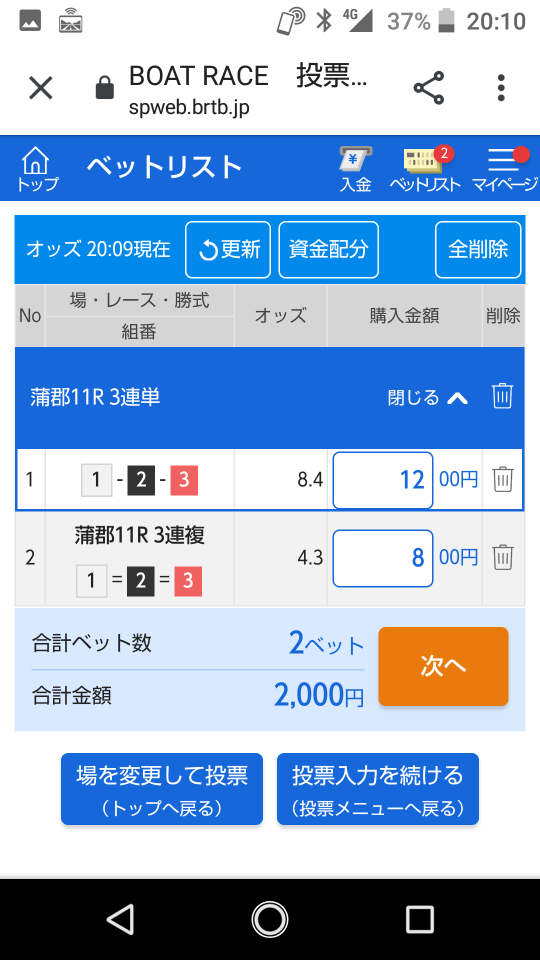
Task: Close the browser tab with the X
Action: coord(41,88)
